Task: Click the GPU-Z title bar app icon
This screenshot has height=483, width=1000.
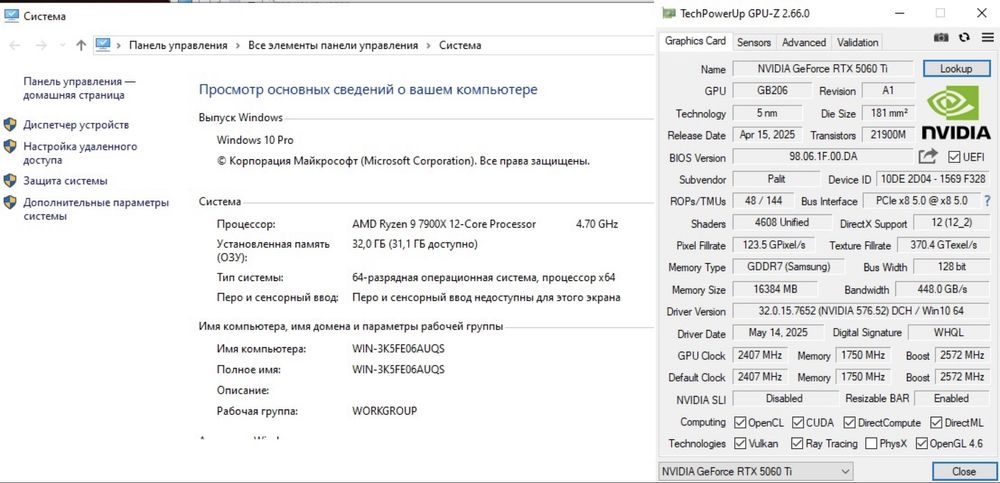Action: 668,13
